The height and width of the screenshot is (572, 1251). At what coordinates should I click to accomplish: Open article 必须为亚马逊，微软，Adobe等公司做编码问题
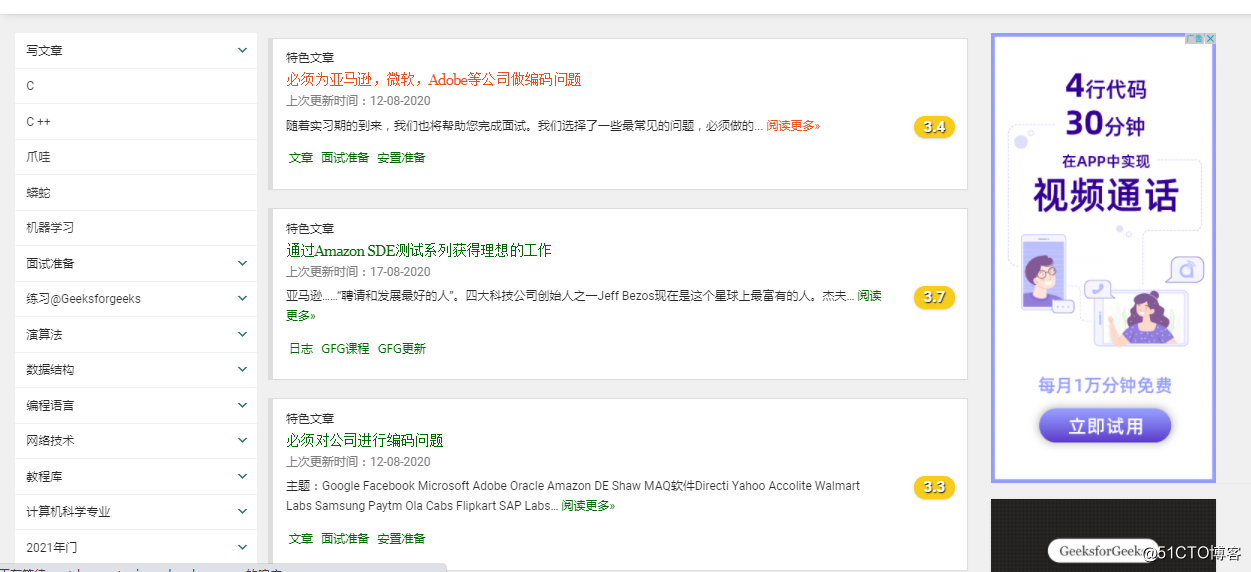433,79
